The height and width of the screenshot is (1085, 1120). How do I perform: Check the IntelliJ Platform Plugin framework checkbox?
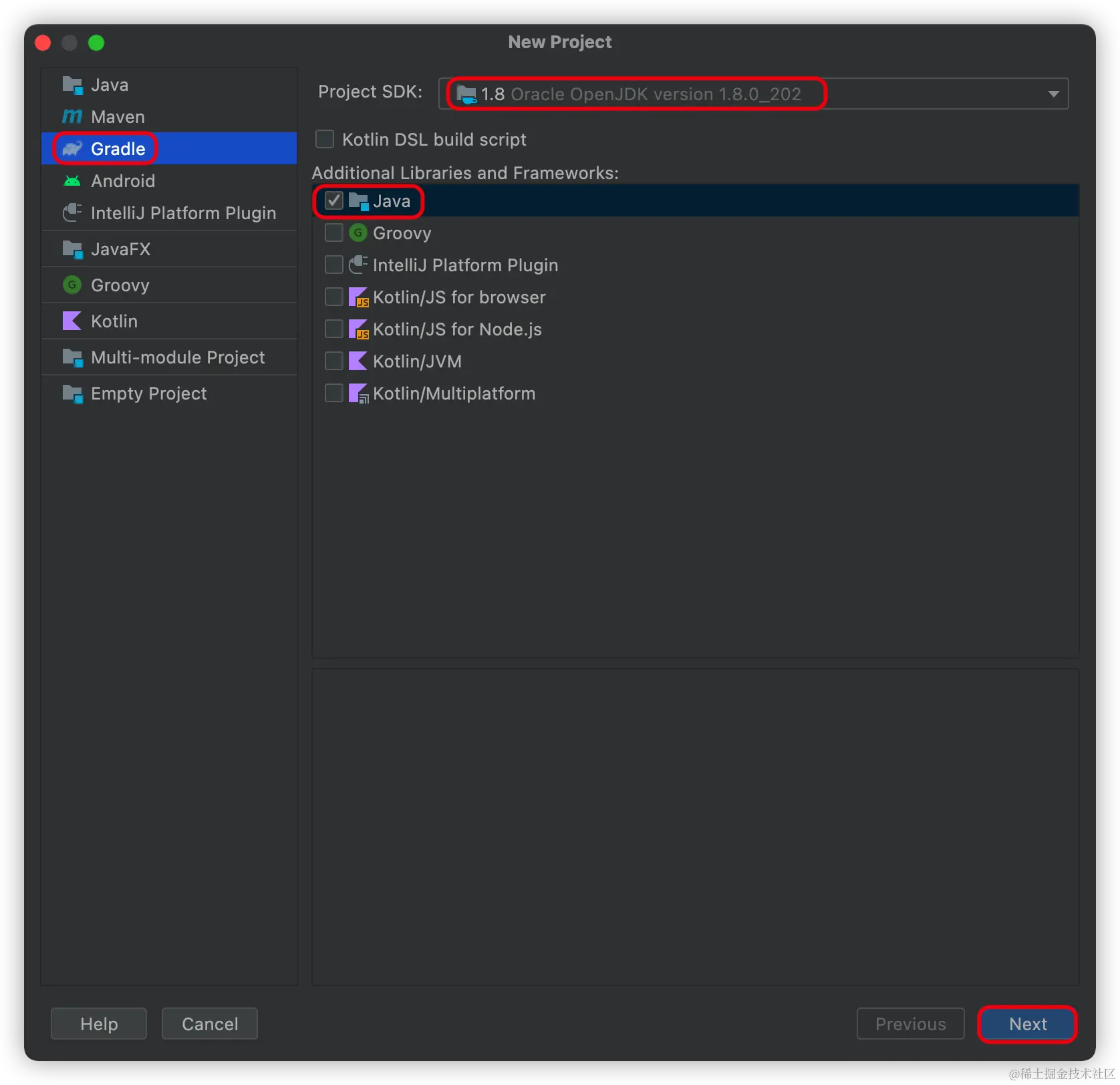334,265
